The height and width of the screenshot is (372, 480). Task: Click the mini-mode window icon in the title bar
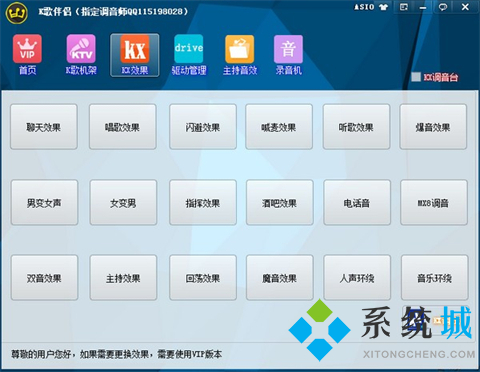pyautogui.click(x=404, y=7)
